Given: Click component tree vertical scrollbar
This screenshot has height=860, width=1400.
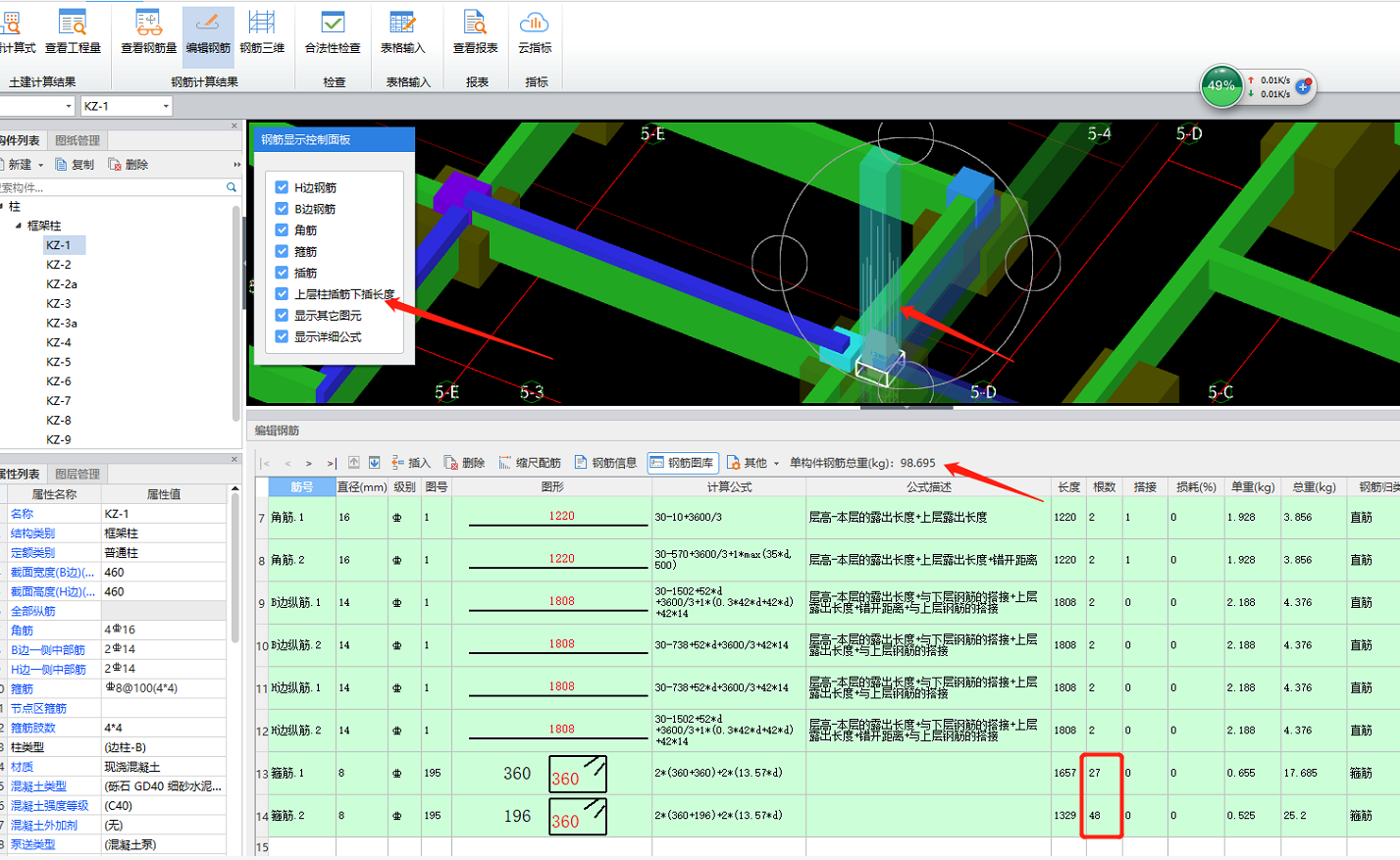Looking at the screenshot, I should coord(236,314).
